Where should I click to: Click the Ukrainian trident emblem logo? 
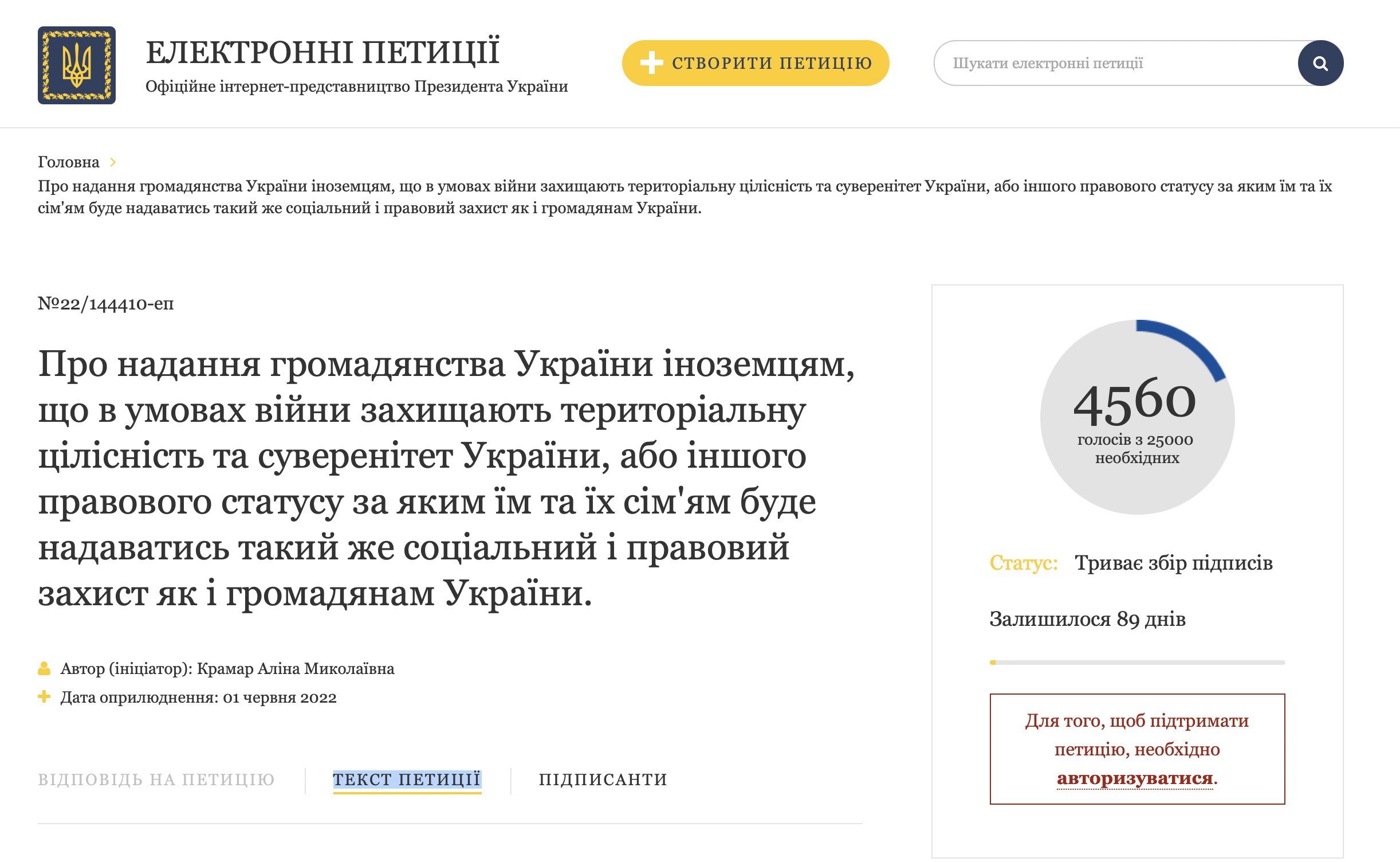click(x=77, y=65)
